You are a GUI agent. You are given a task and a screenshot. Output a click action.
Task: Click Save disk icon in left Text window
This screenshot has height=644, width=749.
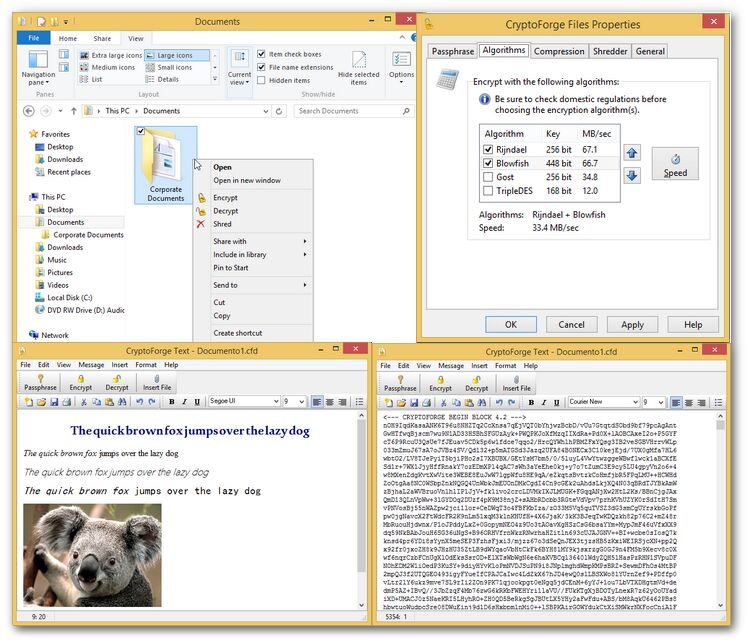coord(54,402)
